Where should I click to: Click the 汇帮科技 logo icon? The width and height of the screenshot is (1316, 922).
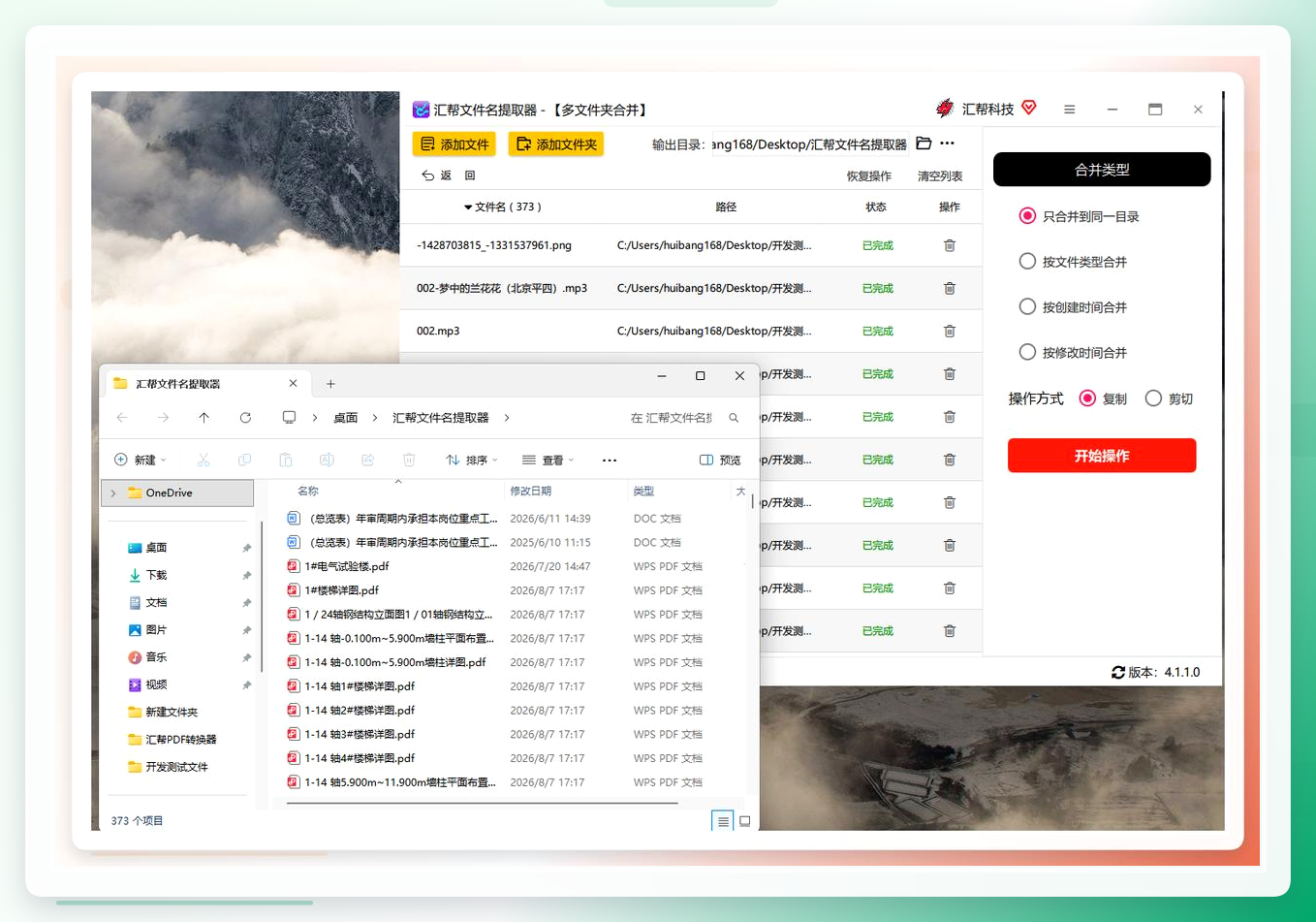[x=945, y=109]
